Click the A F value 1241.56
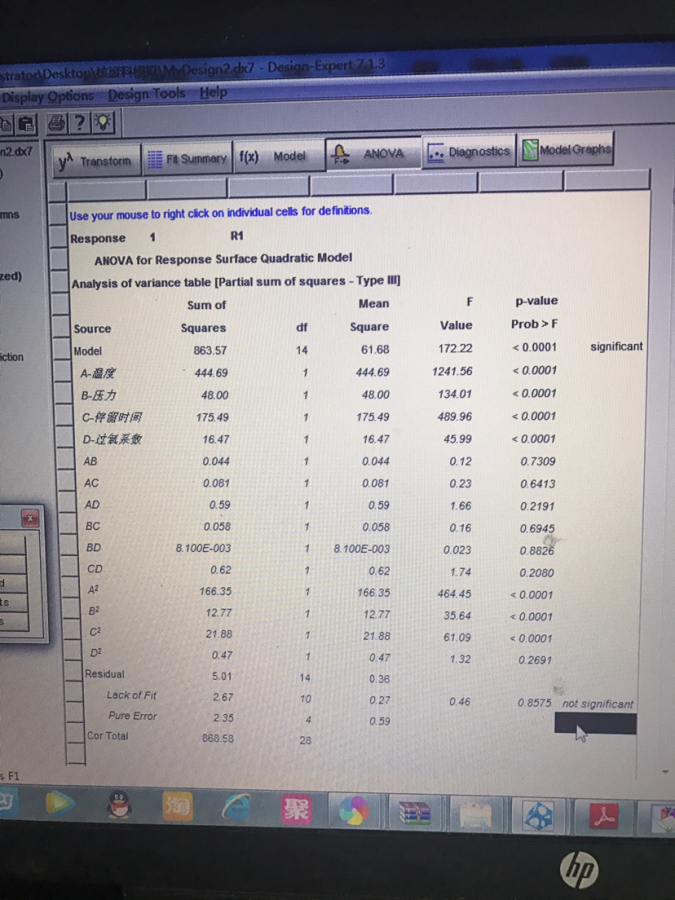 tap(452, 371)
